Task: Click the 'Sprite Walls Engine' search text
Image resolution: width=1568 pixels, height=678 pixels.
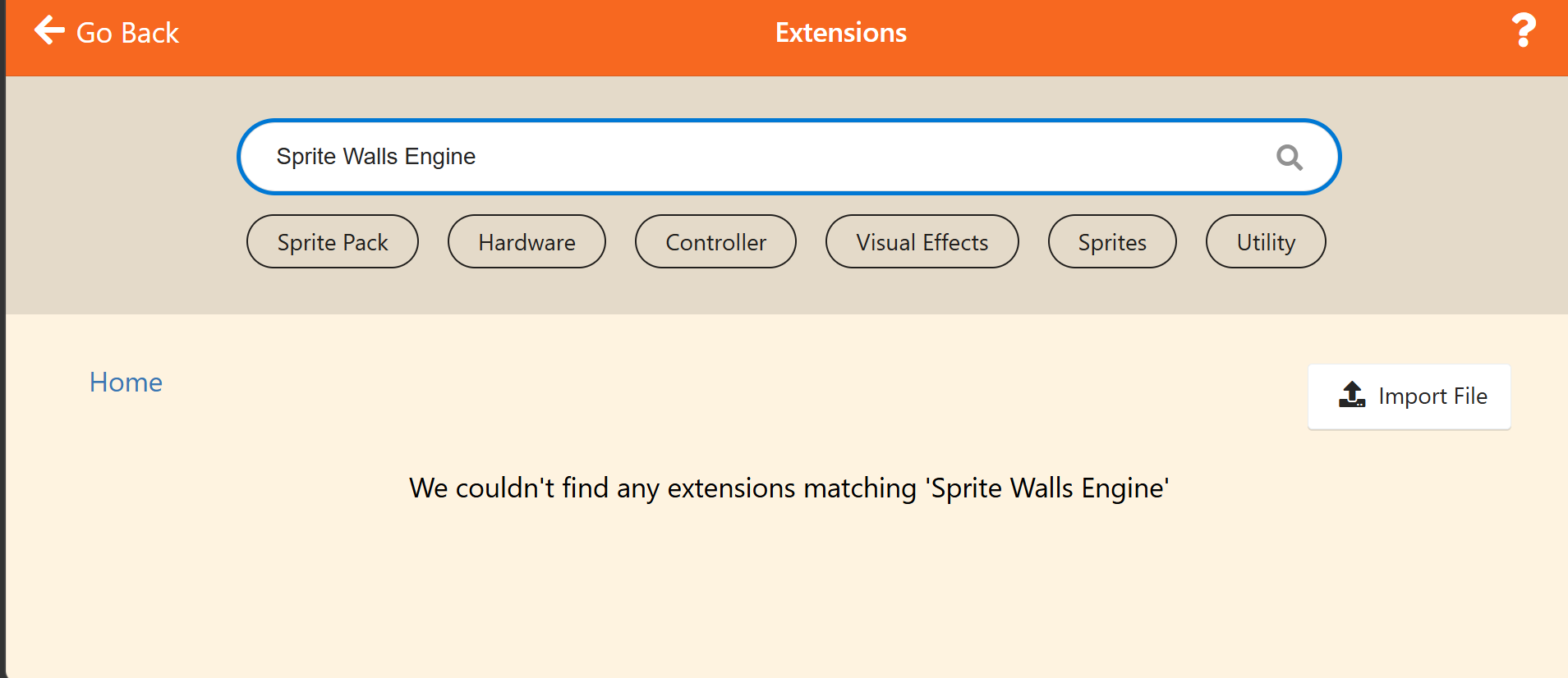Action: [x=376, y=156]
